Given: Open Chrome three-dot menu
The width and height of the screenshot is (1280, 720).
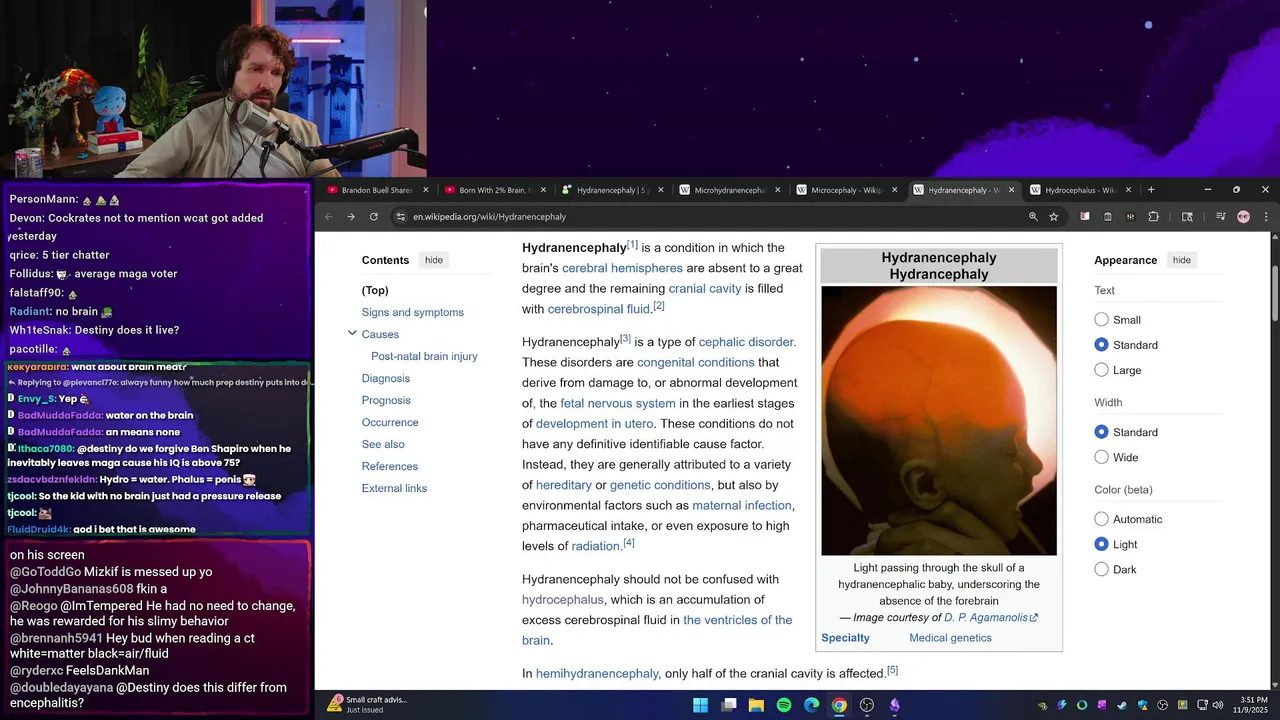Looking at the screenshot, I should 1266,217.
